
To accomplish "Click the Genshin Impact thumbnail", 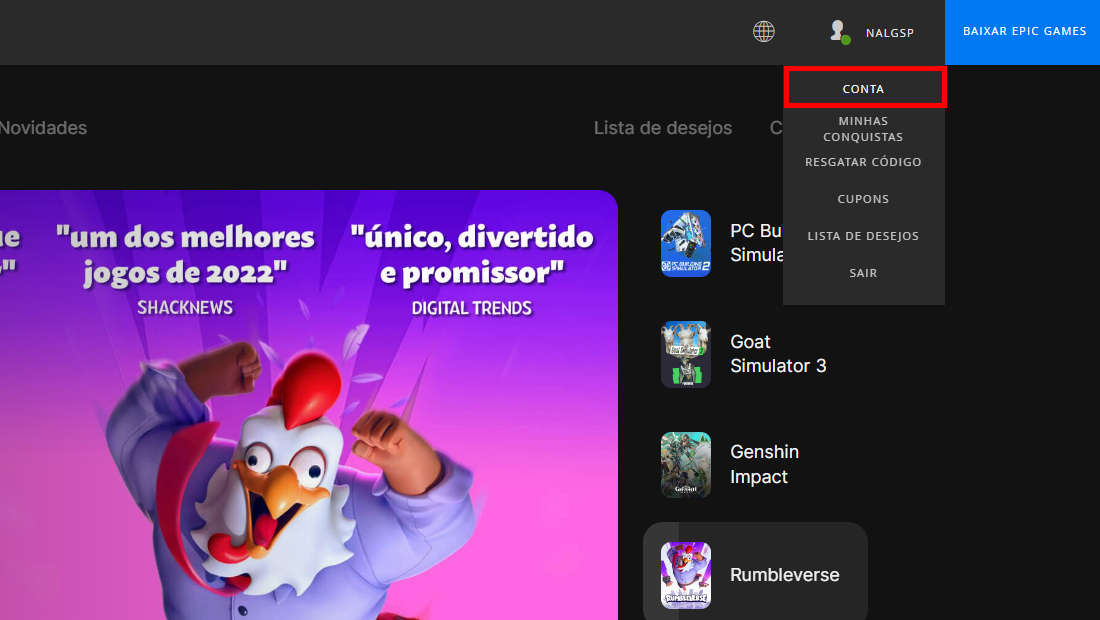I will pos(686,465).
